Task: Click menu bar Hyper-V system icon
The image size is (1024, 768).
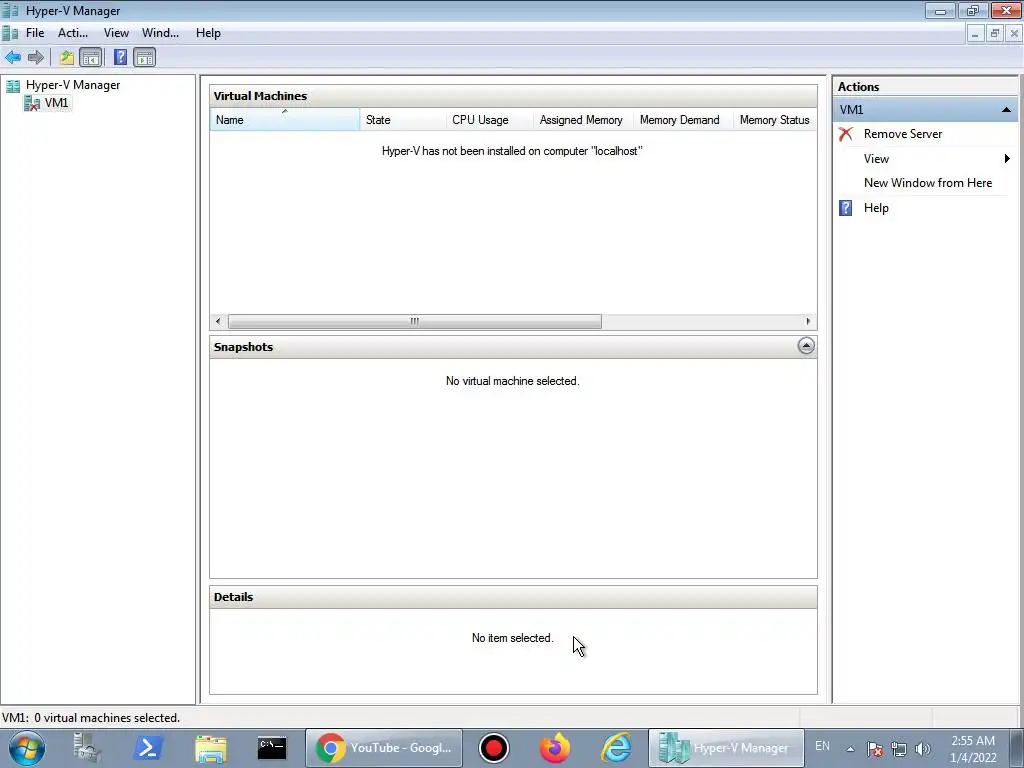Action: coord(10,33)
